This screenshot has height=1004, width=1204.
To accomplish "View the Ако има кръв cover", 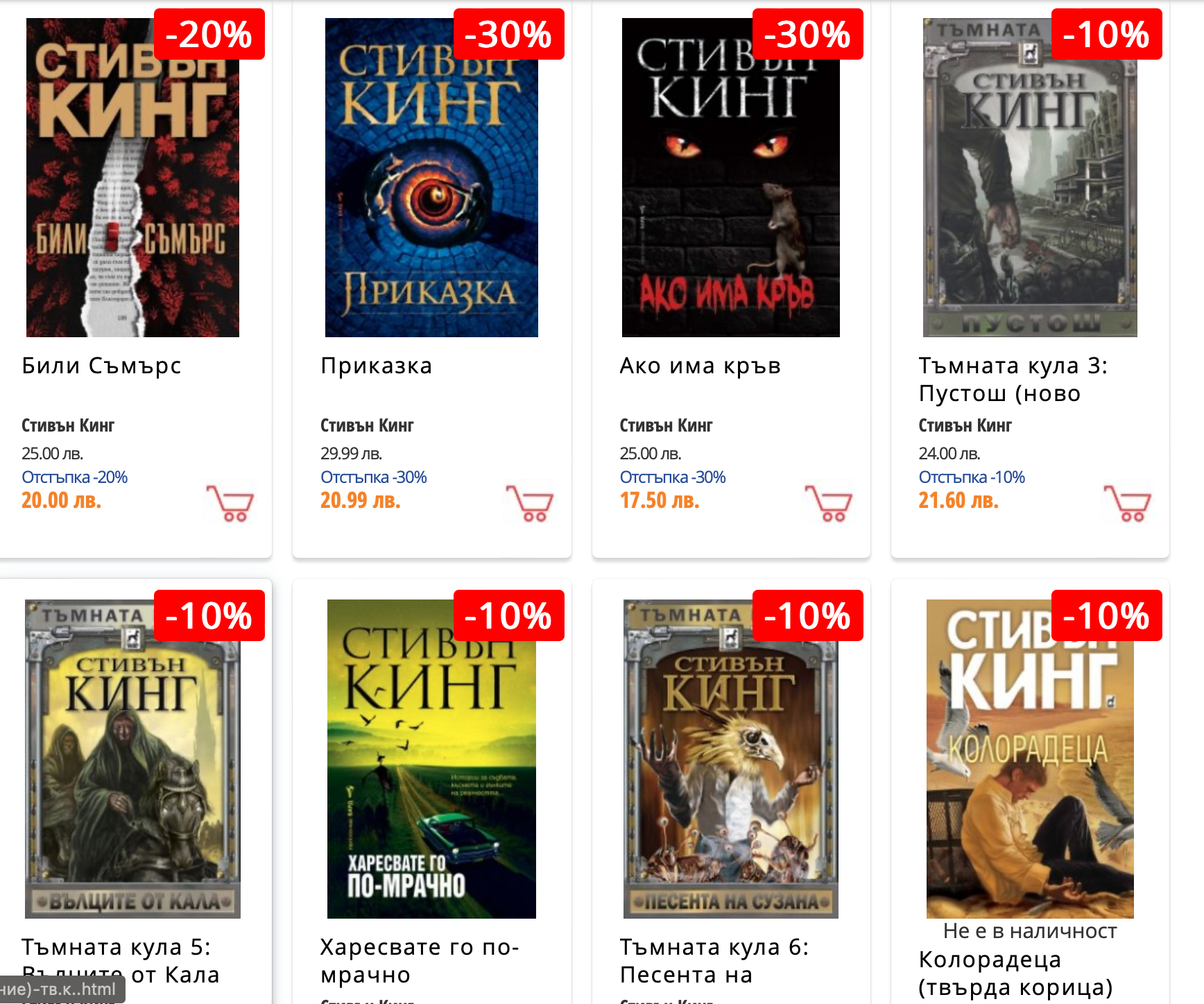I will (731, 178).
